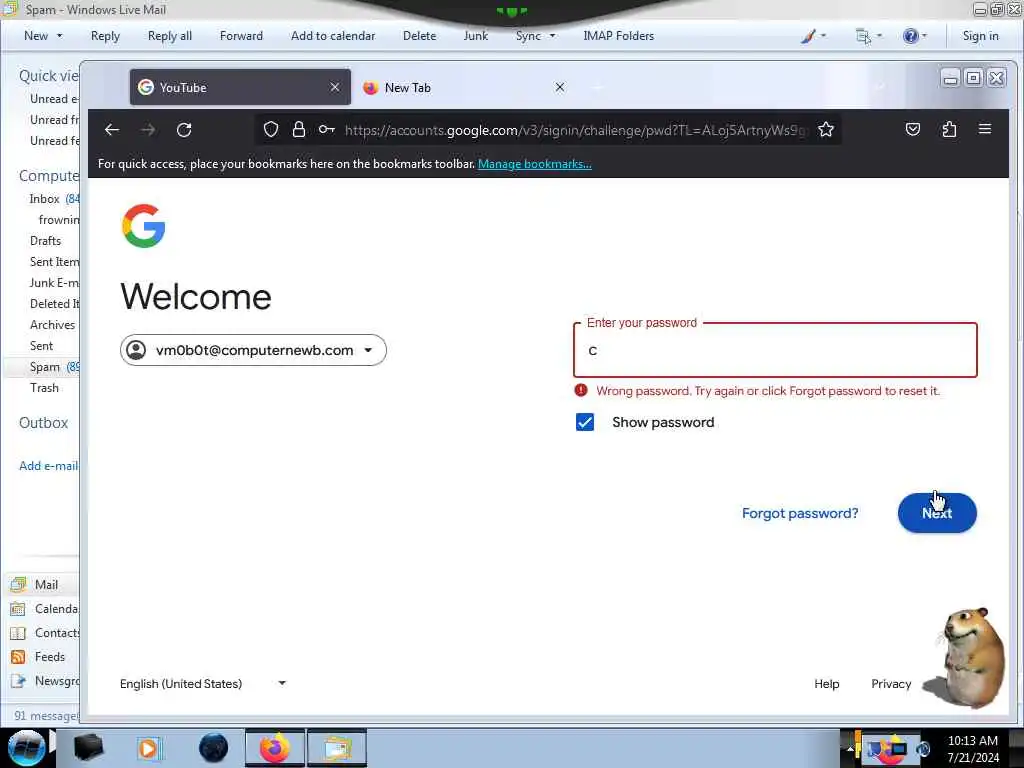The width and height of the screenshot is (1024, 768).
Task: Select Drafts folder in Live Mail
Action: click(x=46, y=241)
